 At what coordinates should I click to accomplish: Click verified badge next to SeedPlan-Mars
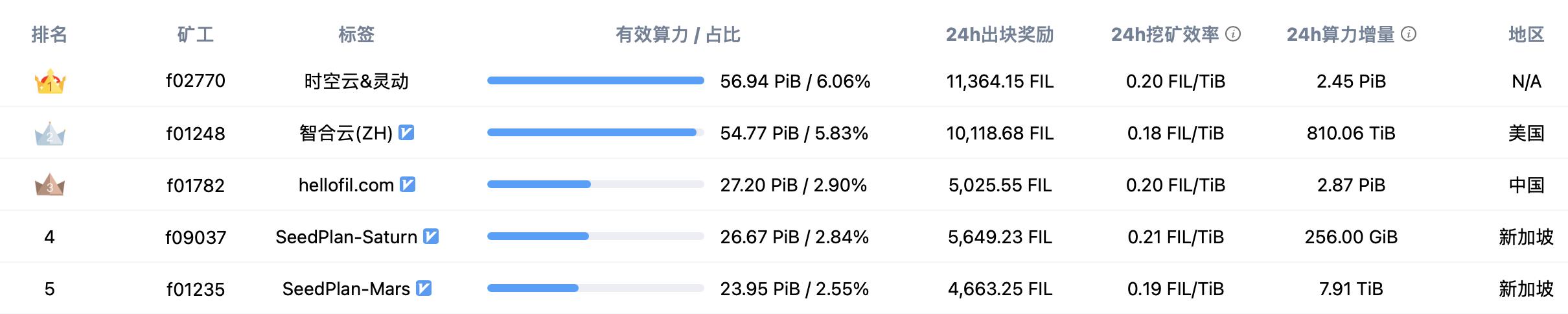click(424, 289)
